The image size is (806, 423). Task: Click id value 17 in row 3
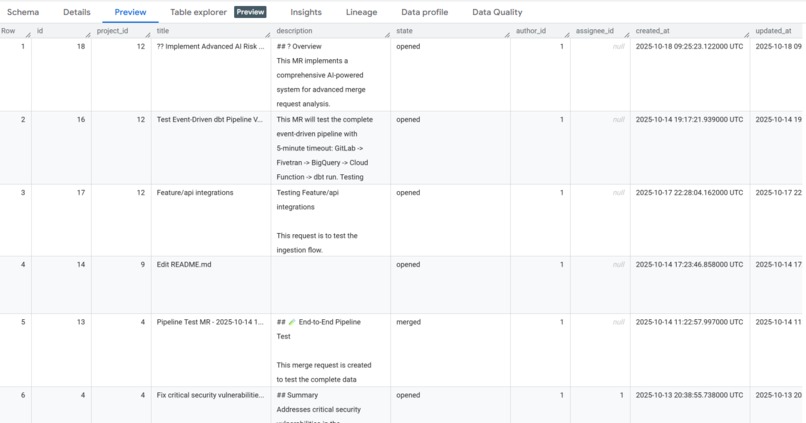pyautogui.click(x=81, y=192)
